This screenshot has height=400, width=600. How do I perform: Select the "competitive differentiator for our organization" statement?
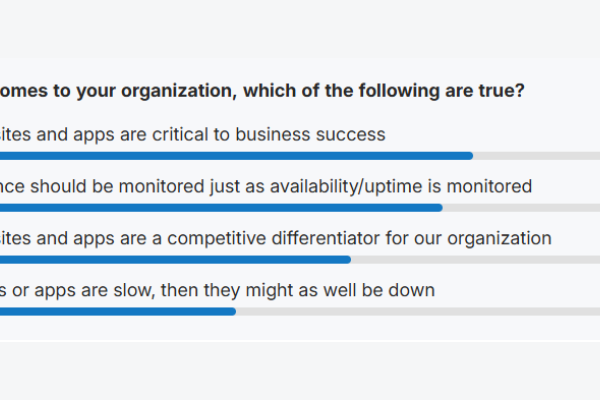(x=276, y=238)
